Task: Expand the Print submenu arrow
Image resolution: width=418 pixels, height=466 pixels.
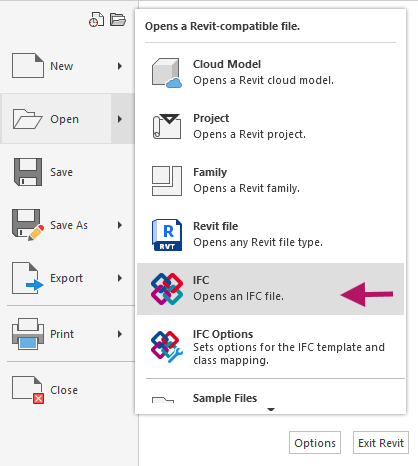Action: pos(120,334)
